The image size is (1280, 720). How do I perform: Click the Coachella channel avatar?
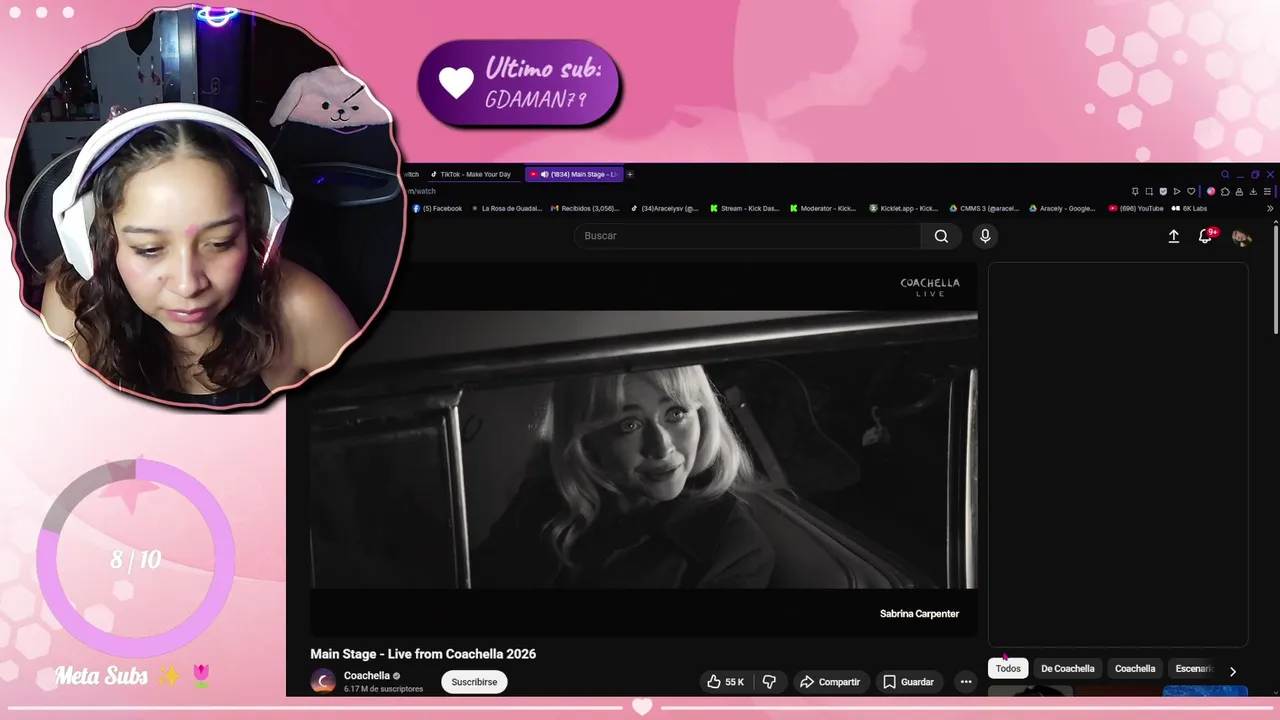tap(323, 682)
